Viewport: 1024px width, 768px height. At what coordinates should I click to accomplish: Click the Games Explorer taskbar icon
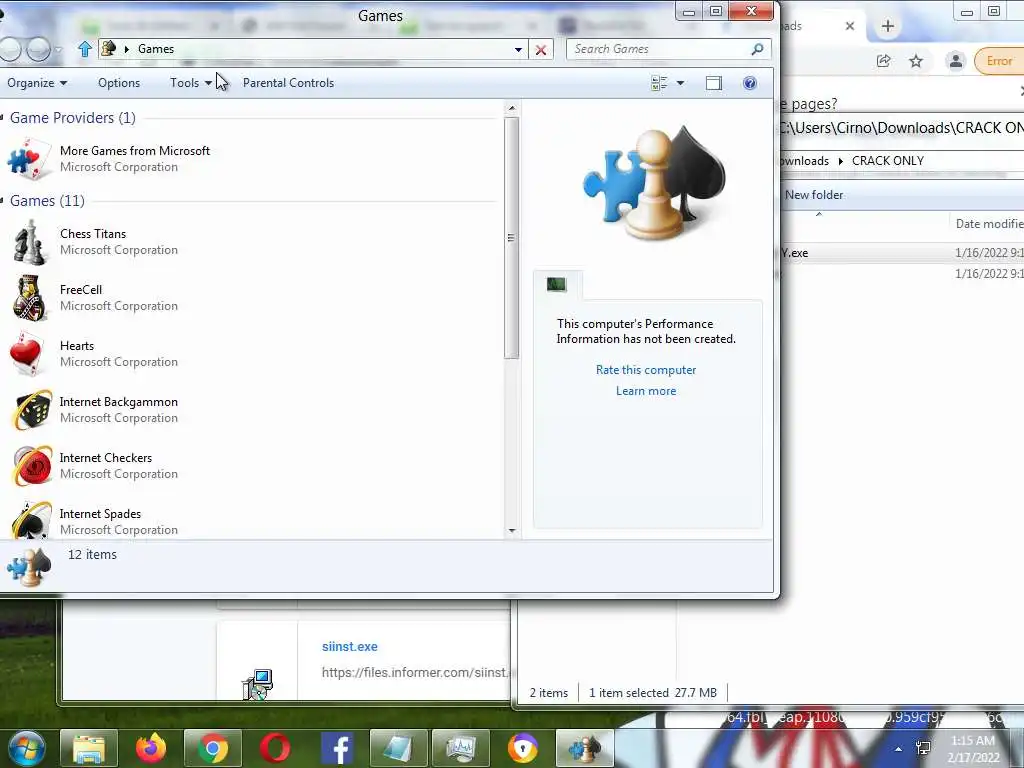click(584, 749)
